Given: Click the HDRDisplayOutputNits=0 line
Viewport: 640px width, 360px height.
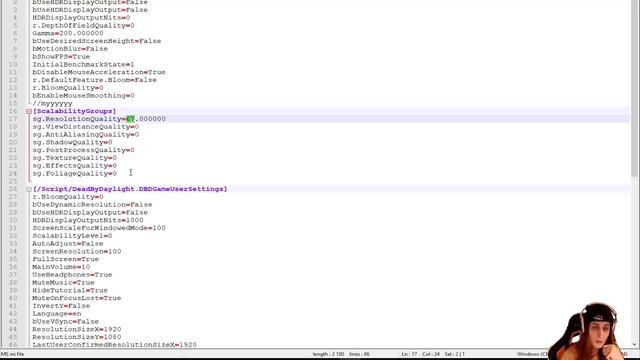Looking at the screenshot, I should pyautogui.click(x=81, y=18).
